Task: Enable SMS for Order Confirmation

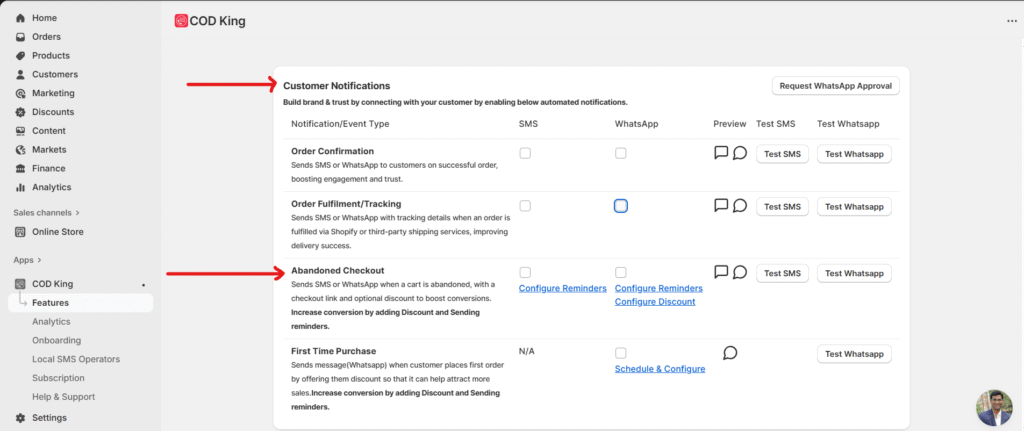Action: pyautogui.click(x=525, y=153)
